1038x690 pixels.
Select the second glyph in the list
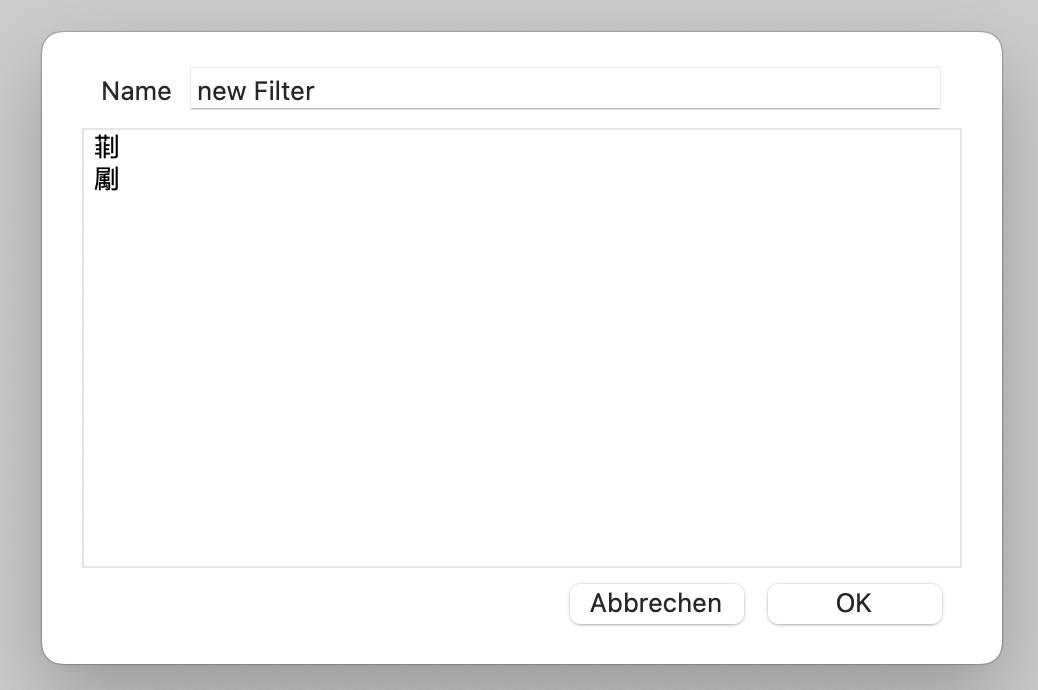pos(106,180)
